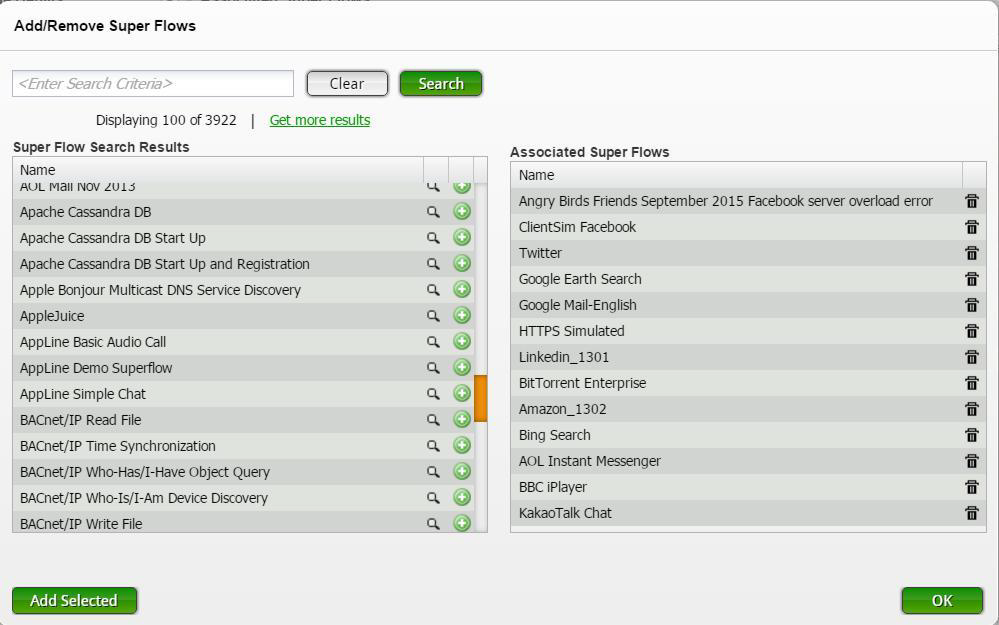The width and height of the screenshot is (999, 625).
Task: Add BACnet/IP Time Synchronization flow
Action: click(x=462, y=446)
